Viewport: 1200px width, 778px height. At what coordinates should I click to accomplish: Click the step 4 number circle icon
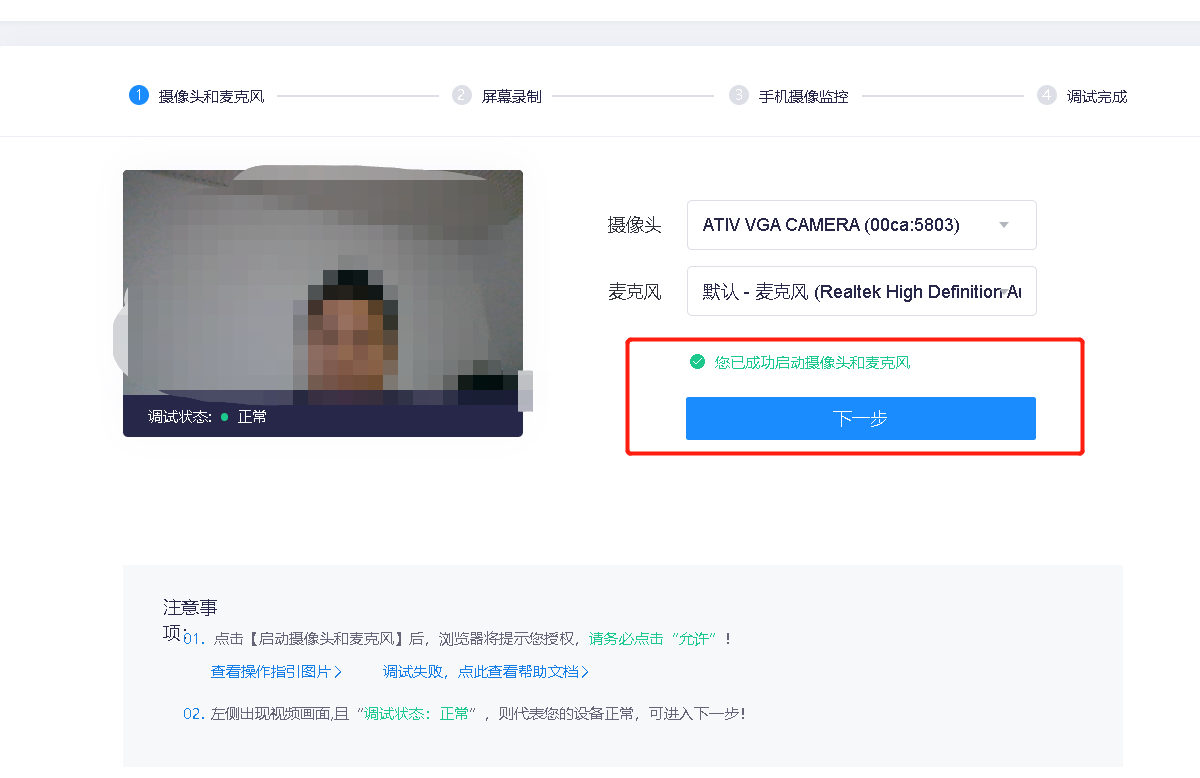(1046, 96)
